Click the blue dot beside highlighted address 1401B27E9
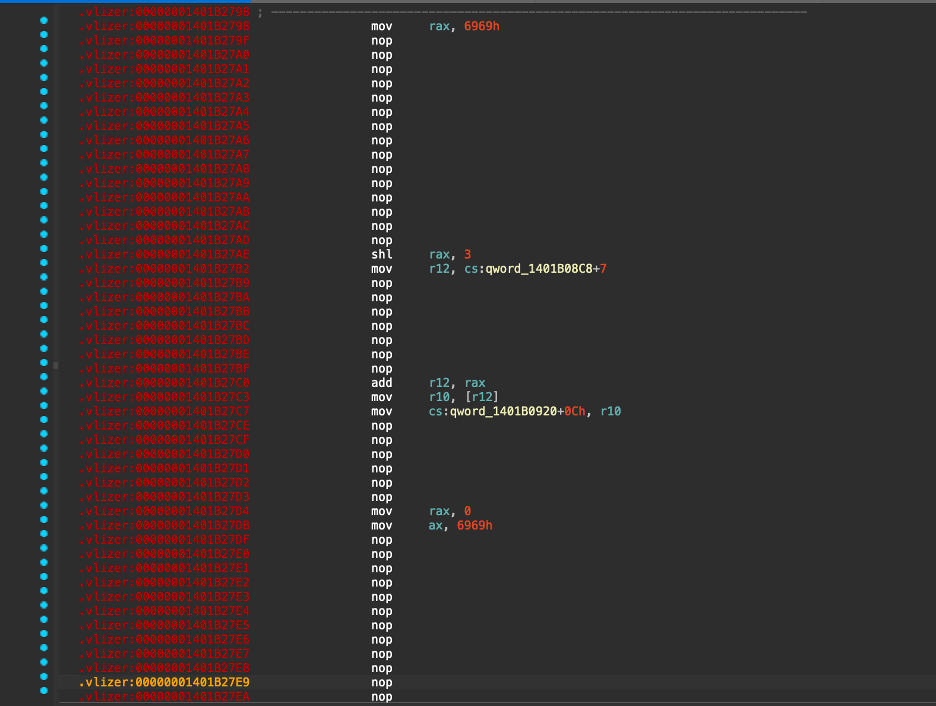Screen dimensions: 936x706 (44, 676)
